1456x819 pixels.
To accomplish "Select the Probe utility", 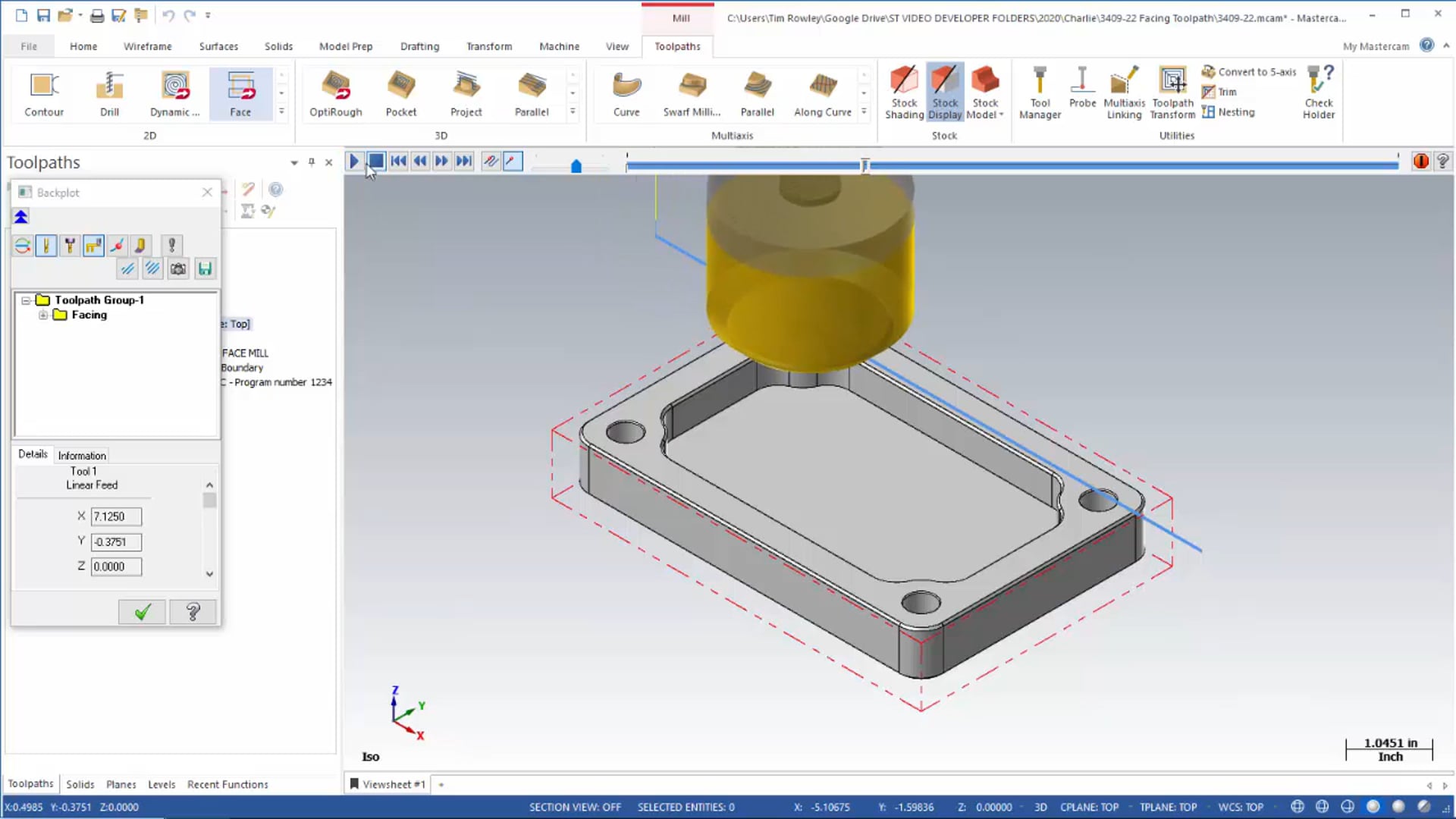I will coord(1082,88).
